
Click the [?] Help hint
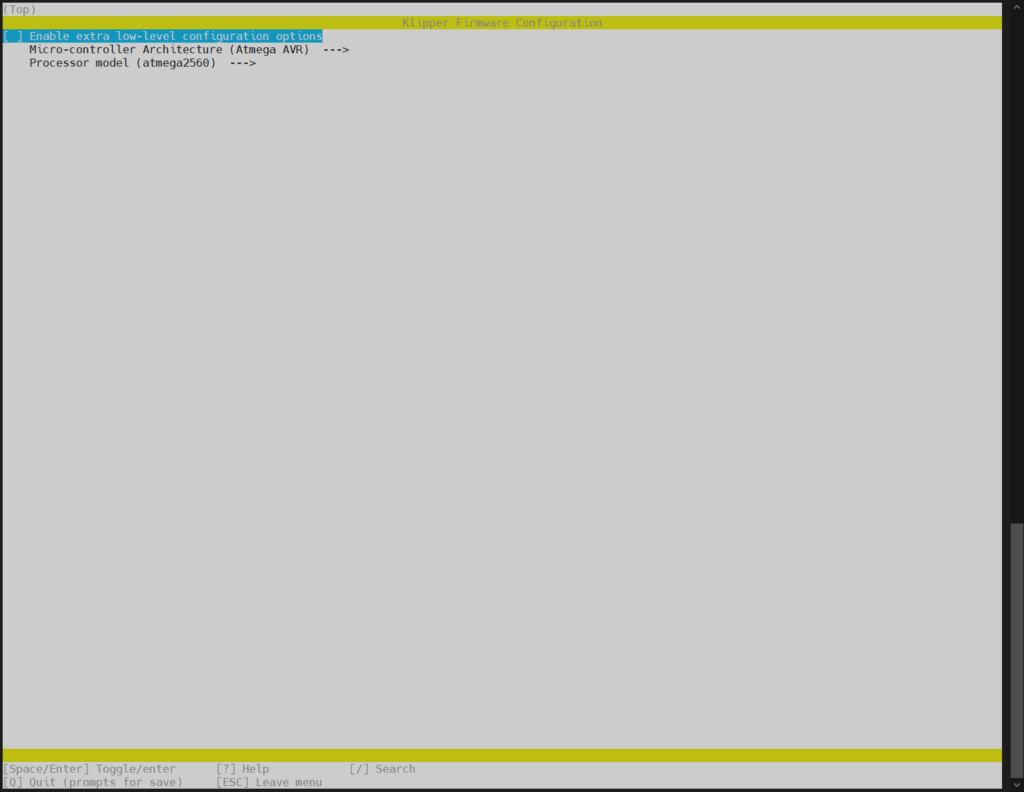pyautogui.click(x=242, y=768)
